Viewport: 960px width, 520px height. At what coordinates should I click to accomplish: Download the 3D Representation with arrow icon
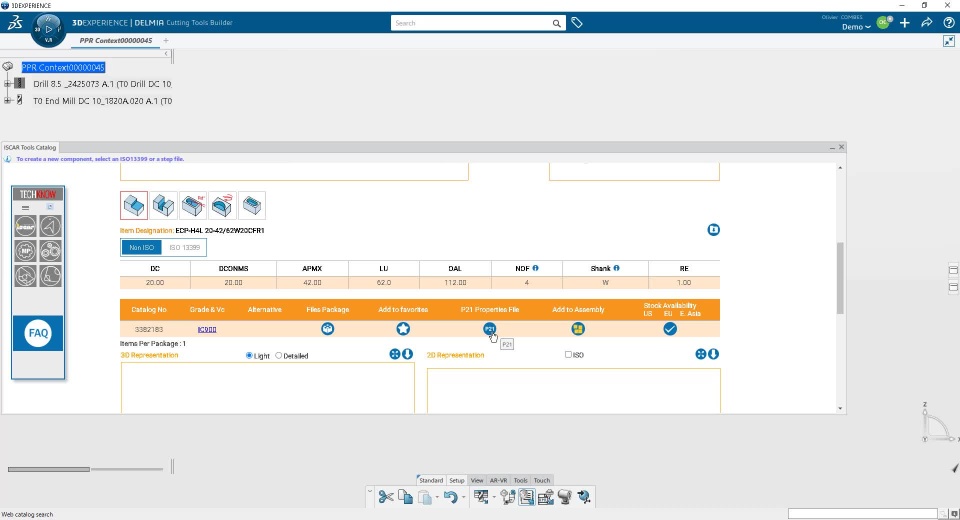click(407, 354)
